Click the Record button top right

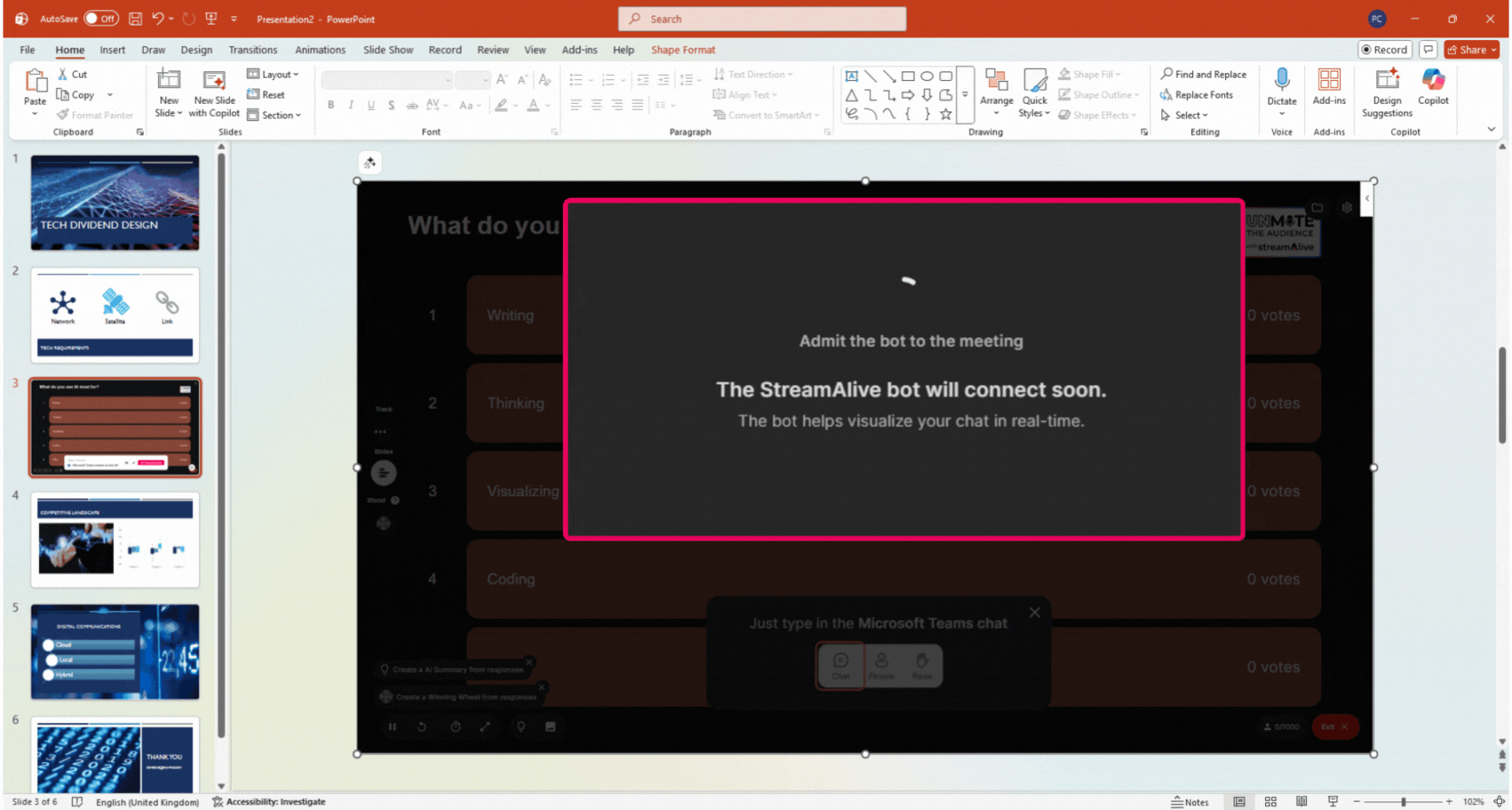pyautogui.click(x=1384, y=49)
